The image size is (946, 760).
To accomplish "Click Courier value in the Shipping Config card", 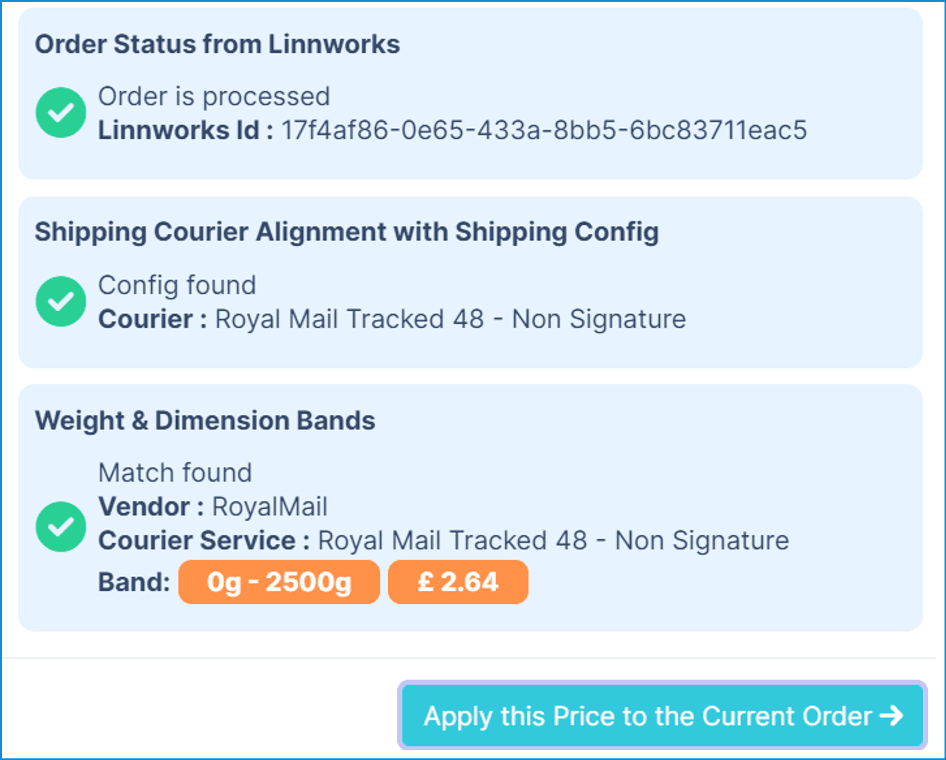I will 451,319.
